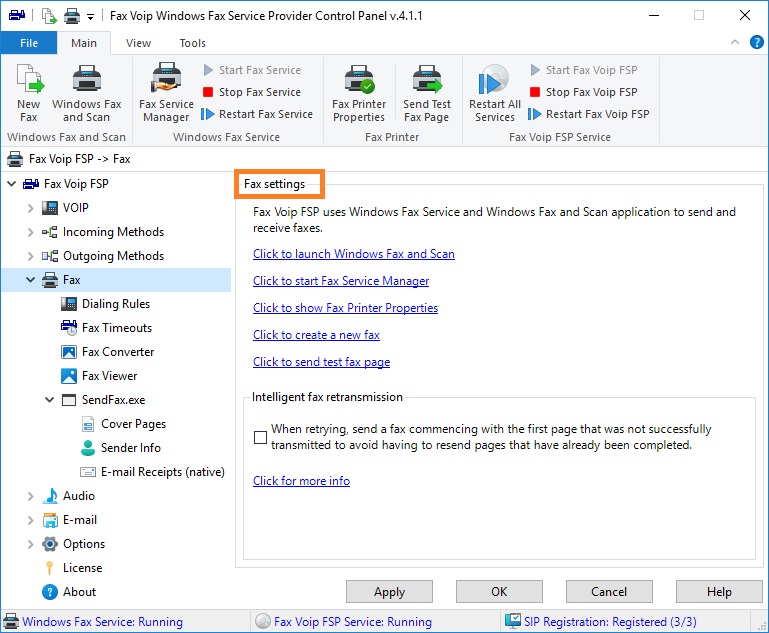Click the Cancel button

point(609,592)
